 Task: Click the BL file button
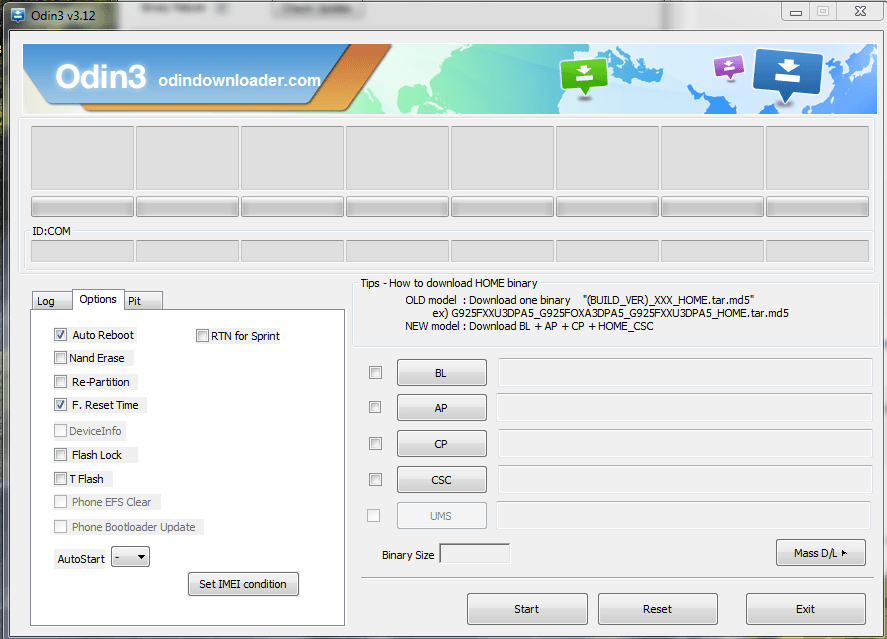(x=441, y=373)
